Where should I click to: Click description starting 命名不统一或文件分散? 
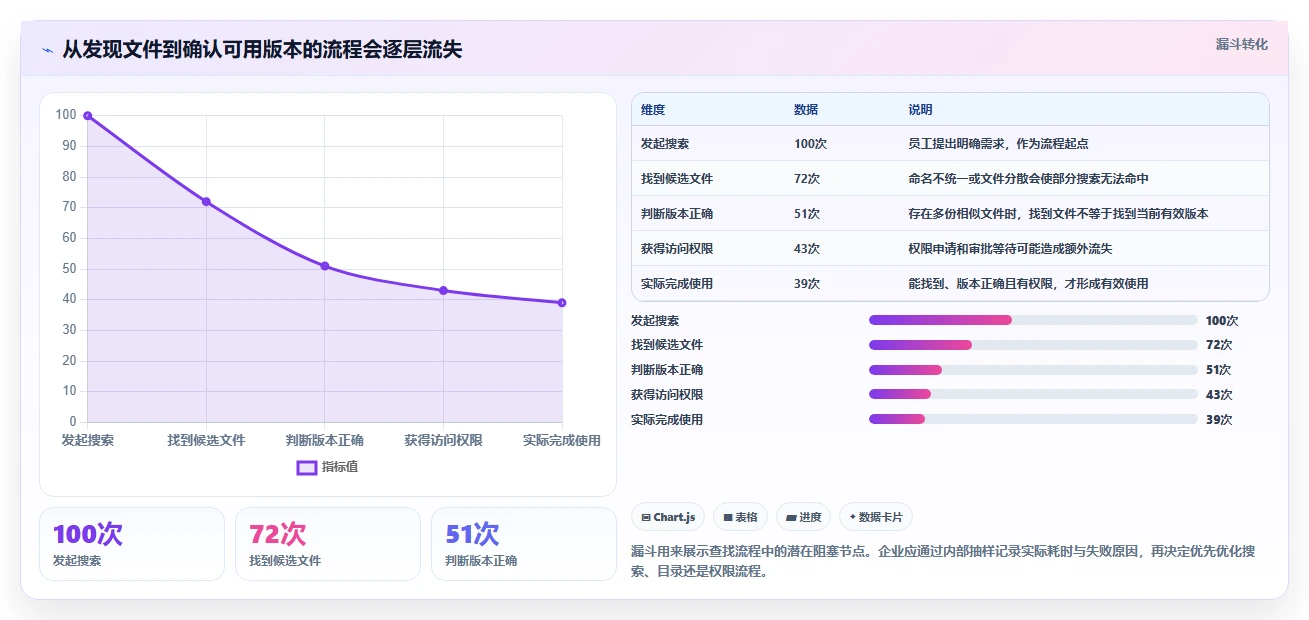(x=1028, y=179)
